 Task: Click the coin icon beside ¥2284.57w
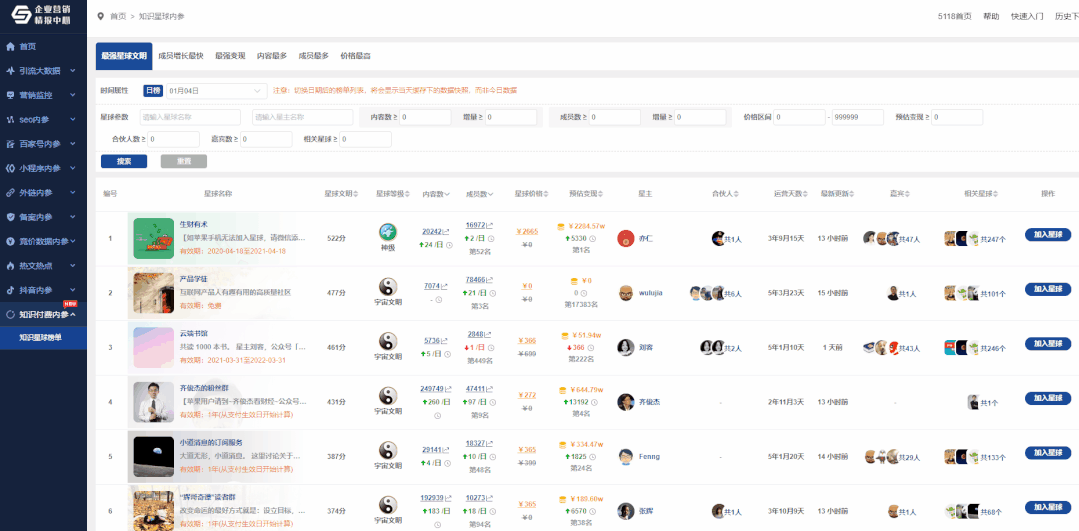point(561,226)
